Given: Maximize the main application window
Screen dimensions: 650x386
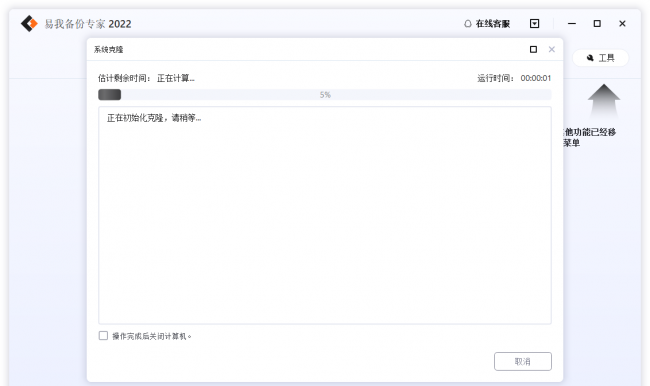Looking at the screenshot, I should (597, 24).
